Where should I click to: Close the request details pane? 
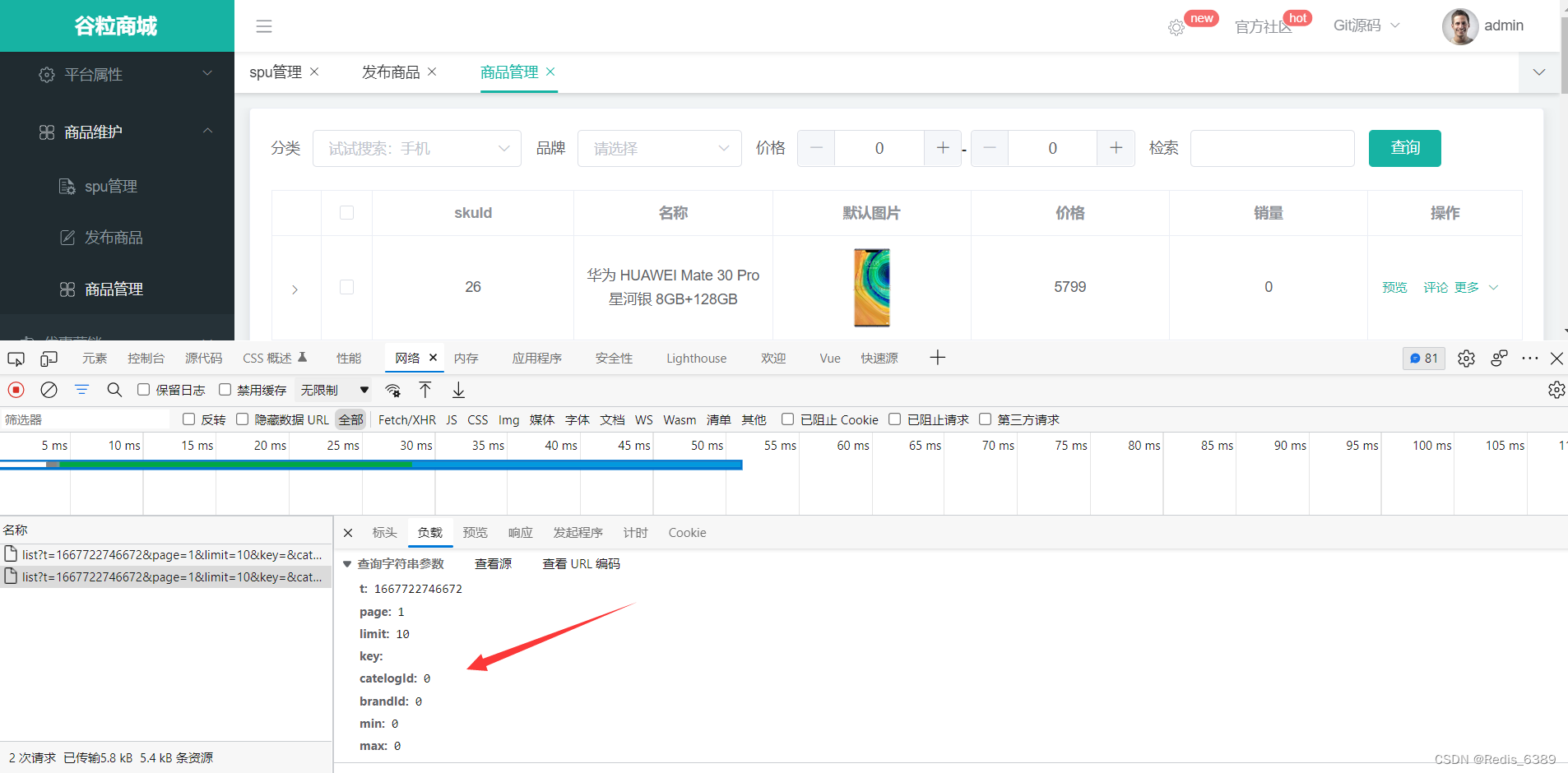pos(348,533)
